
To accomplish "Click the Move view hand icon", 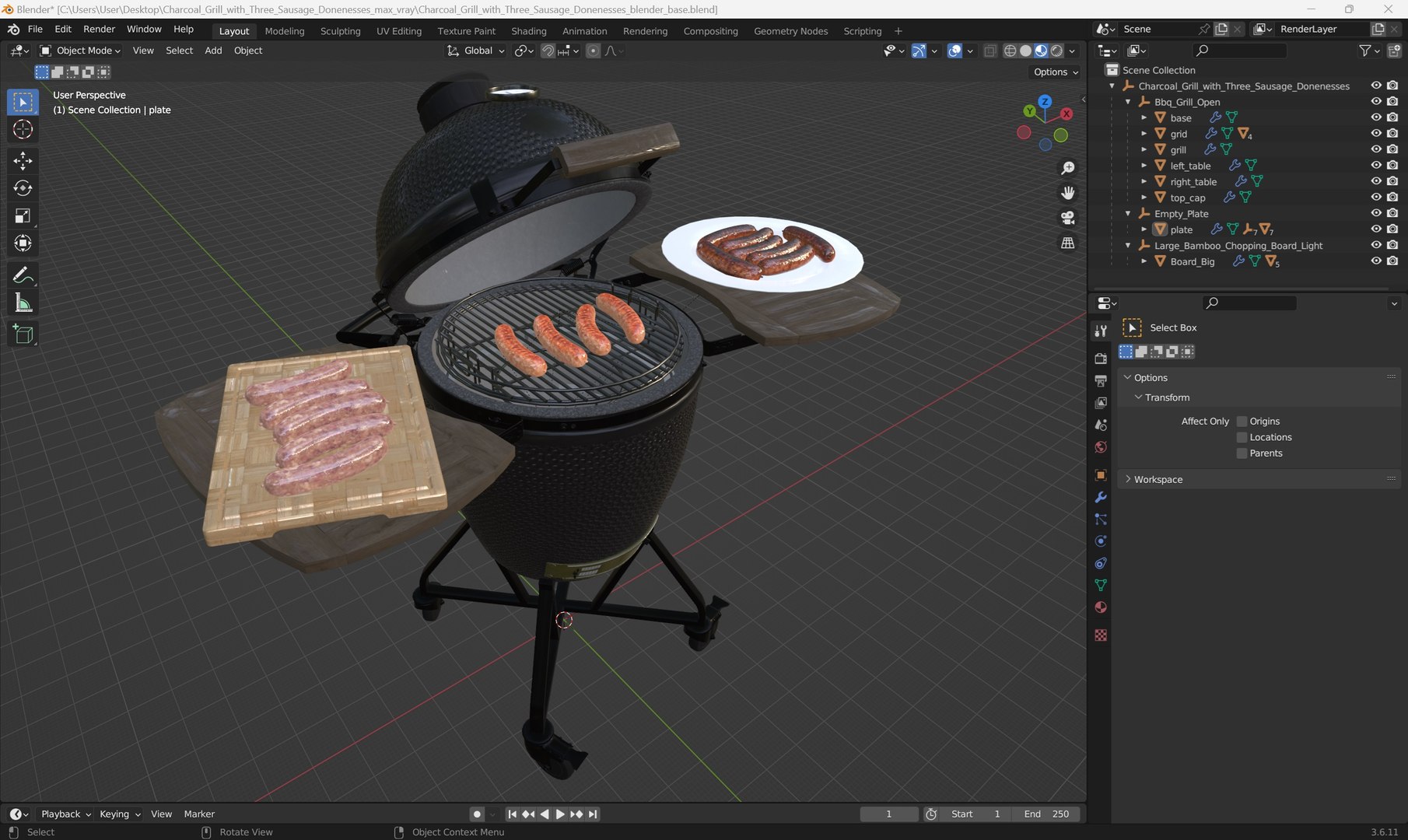I will [1068, 193].
